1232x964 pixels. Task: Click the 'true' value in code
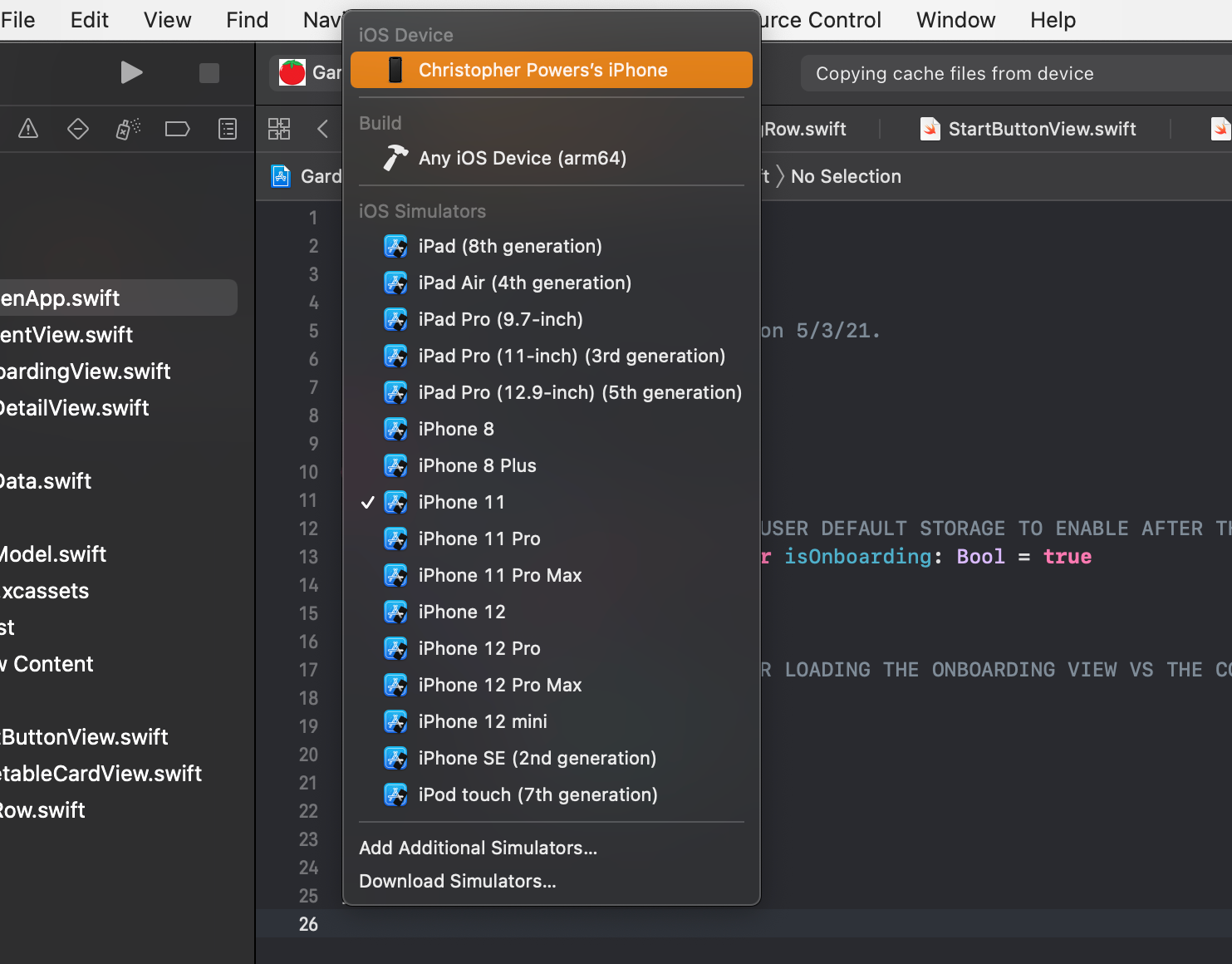click(1068, 556)
